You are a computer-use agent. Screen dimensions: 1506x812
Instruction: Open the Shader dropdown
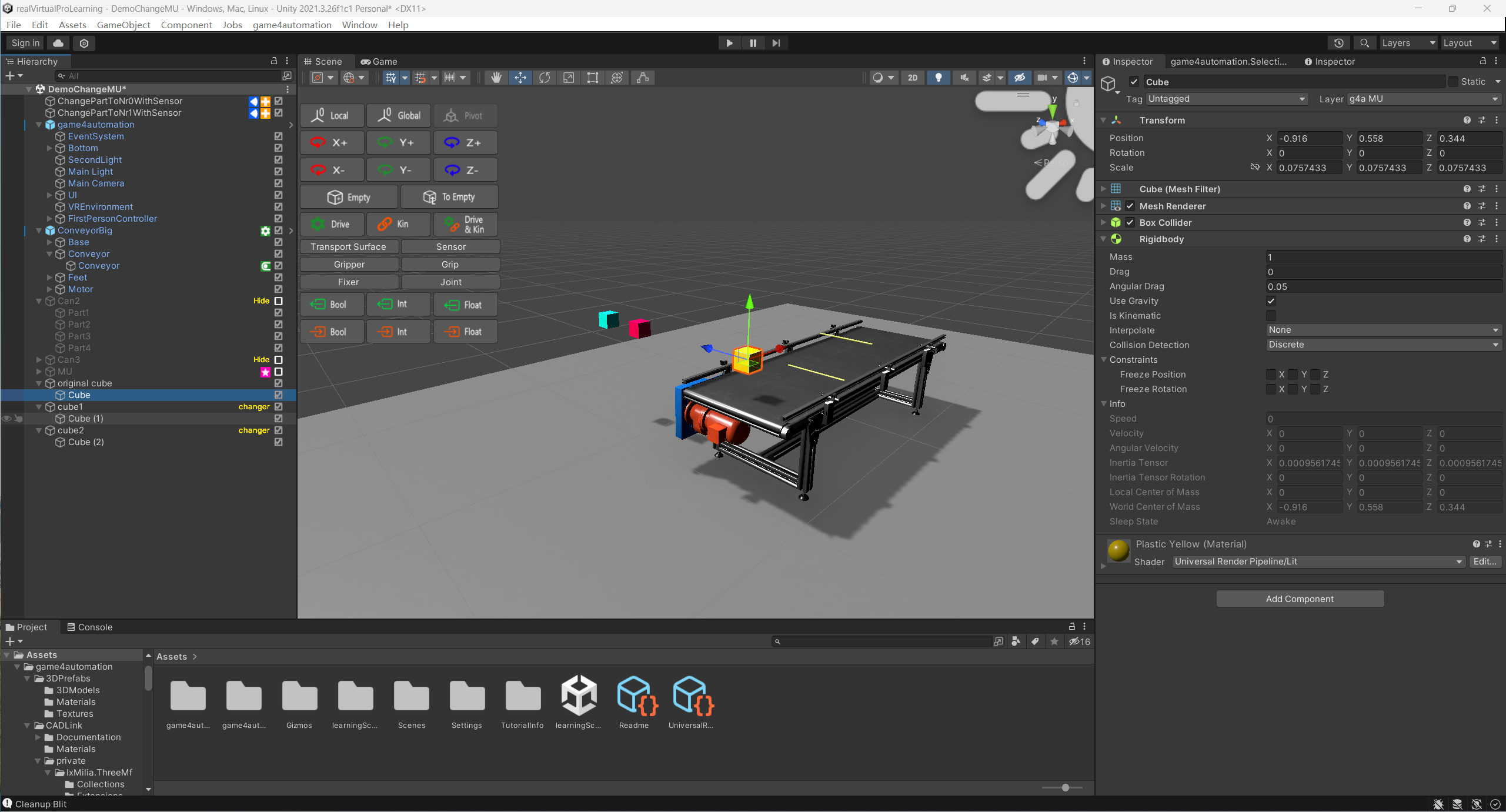[1318, 562]
